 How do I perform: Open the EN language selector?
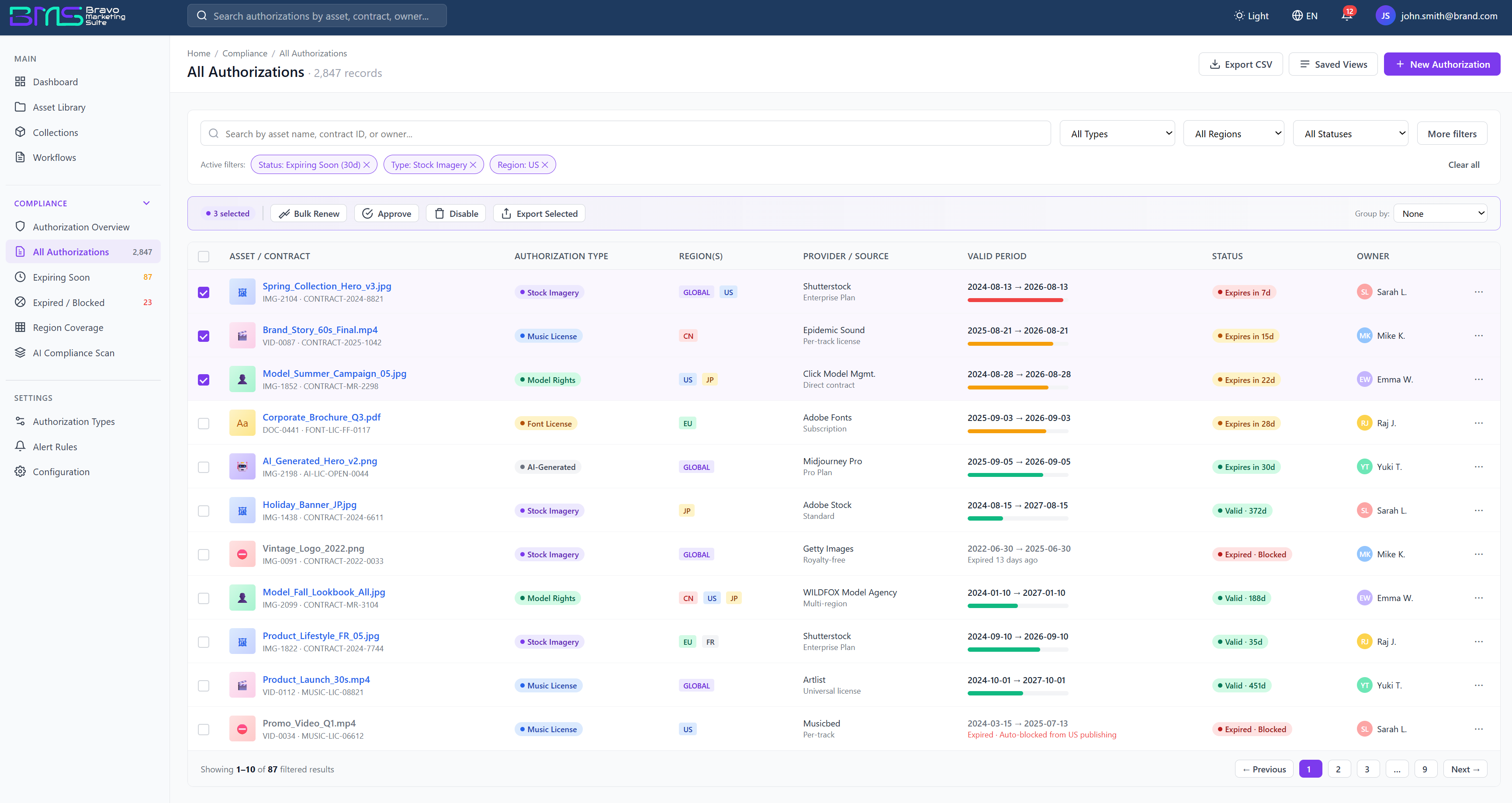coord(1305,16)
